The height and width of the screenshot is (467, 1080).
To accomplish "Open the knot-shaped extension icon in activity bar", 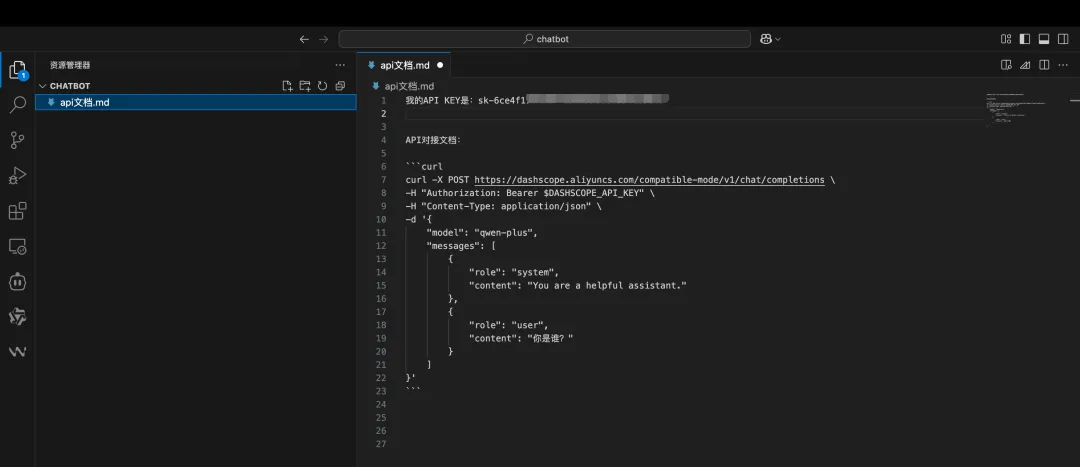I will coord(17,316).
